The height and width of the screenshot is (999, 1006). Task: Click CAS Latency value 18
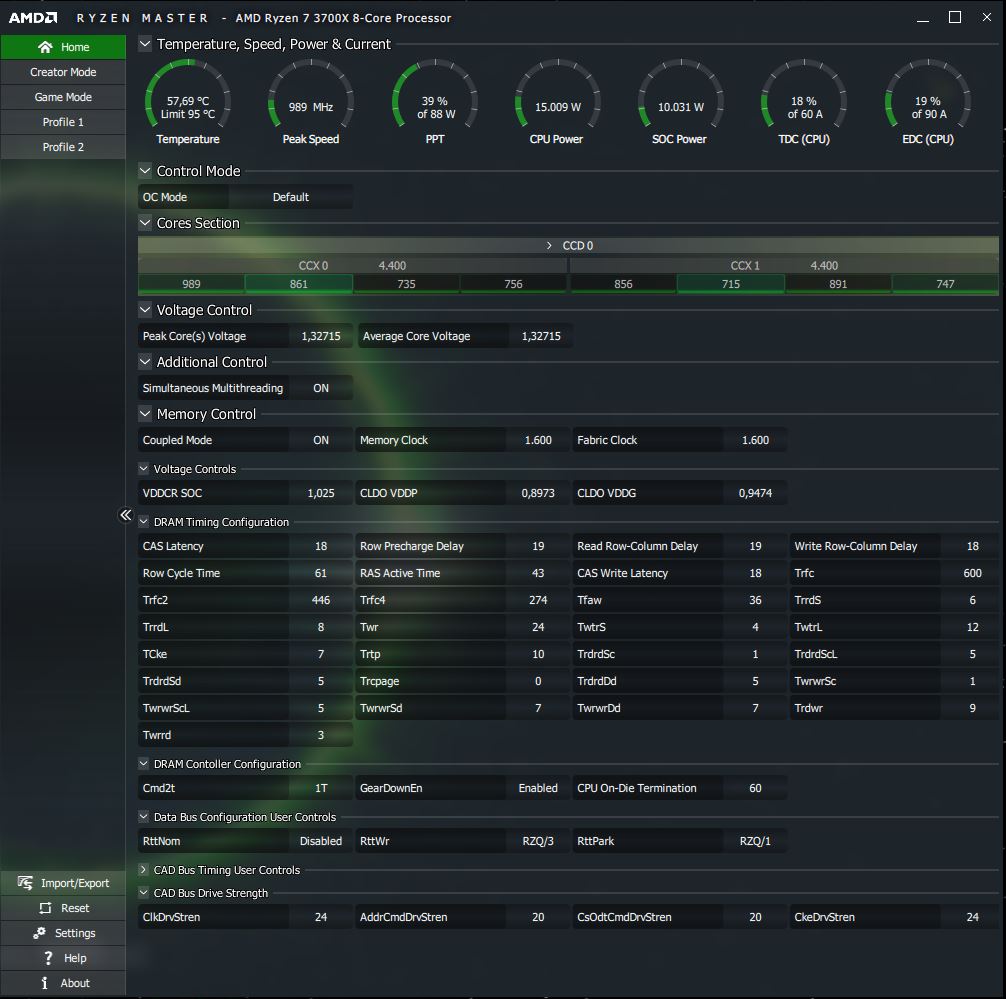click(321, 546)
